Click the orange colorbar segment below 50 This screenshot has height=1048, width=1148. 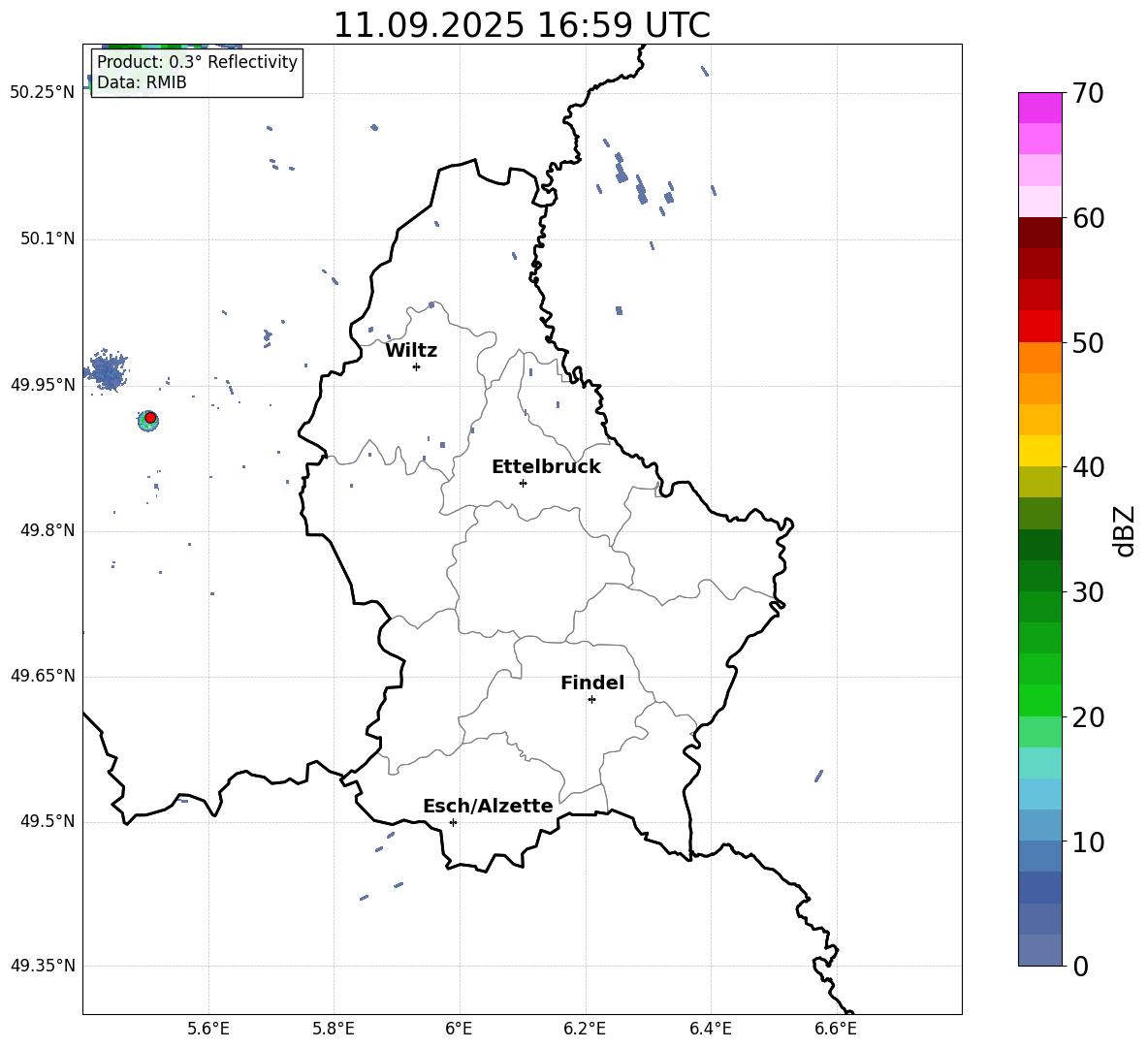(x=1040, y=357)
